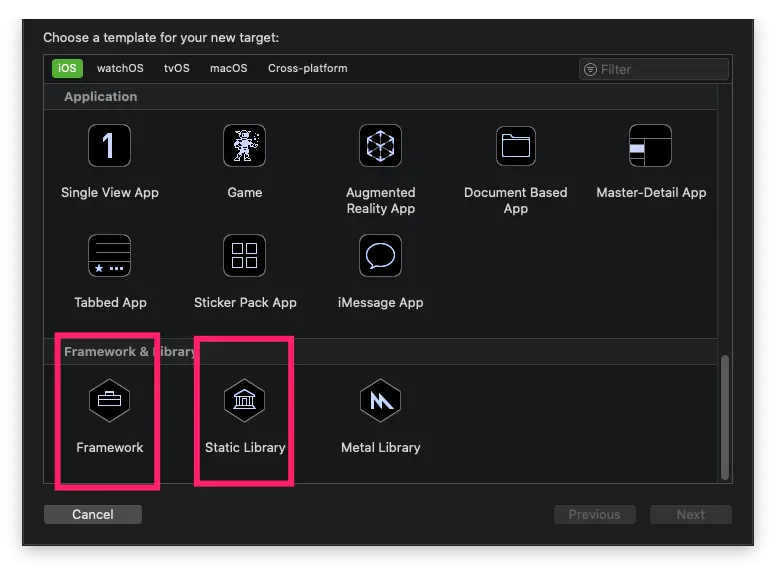The height and width of the screenshot is (572, 776).
Task: Select the Metal Library icon
Action: (380, 400)
